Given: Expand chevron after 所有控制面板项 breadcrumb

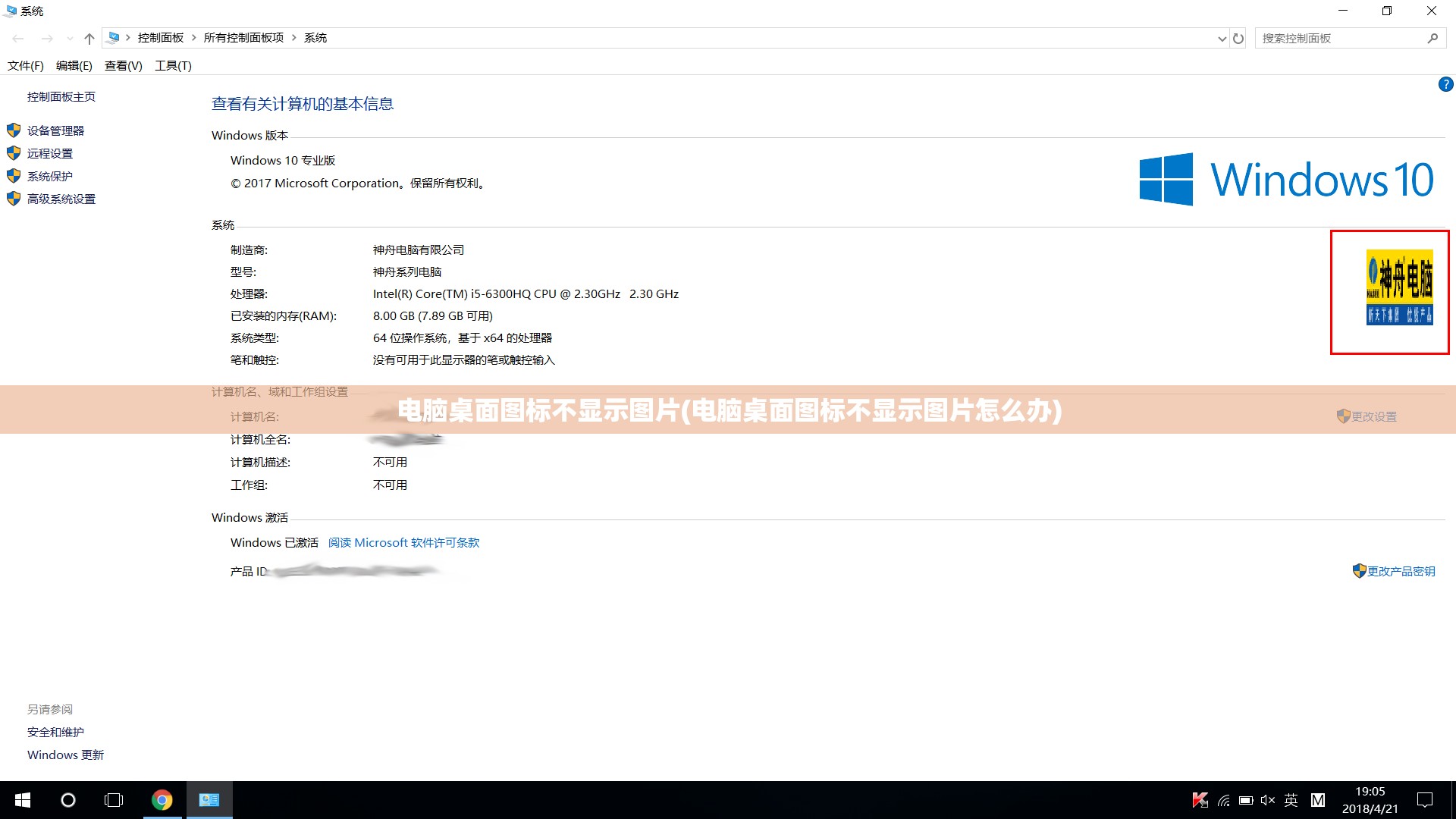Looking at the screenshot, I should (294, 38).
